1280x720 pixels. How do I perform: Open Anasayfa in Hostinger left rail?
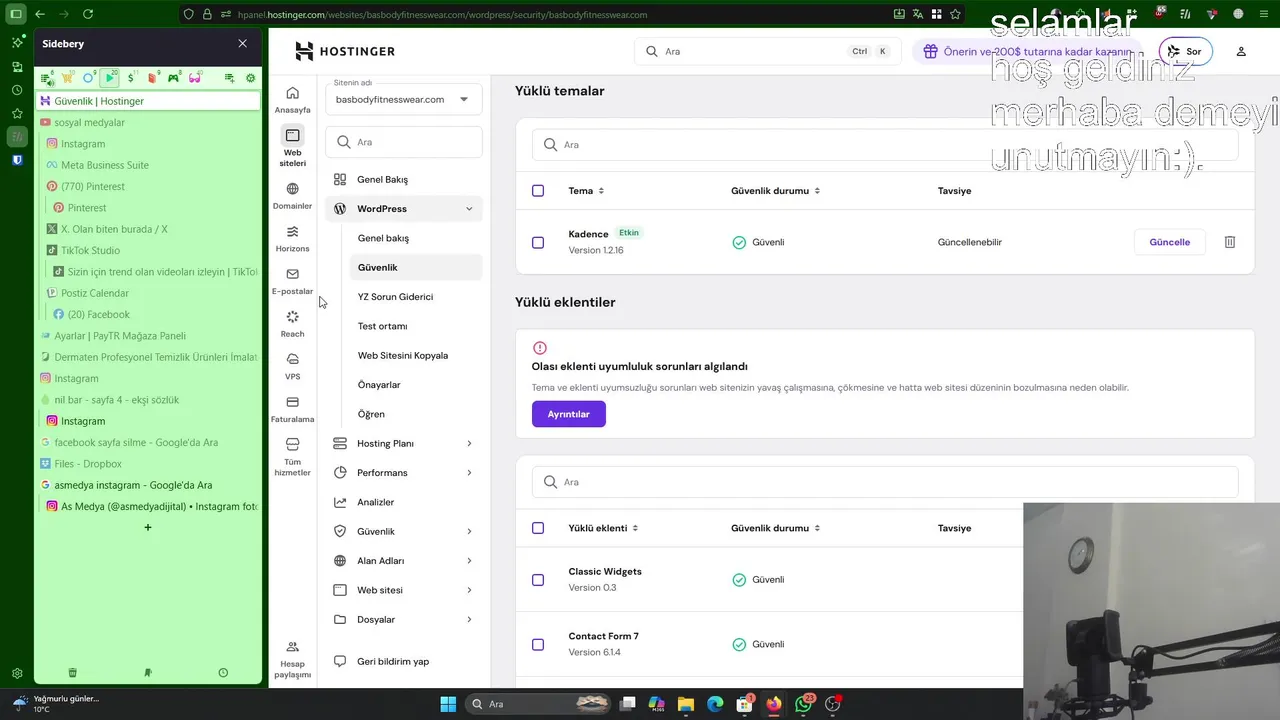point(292,100)
